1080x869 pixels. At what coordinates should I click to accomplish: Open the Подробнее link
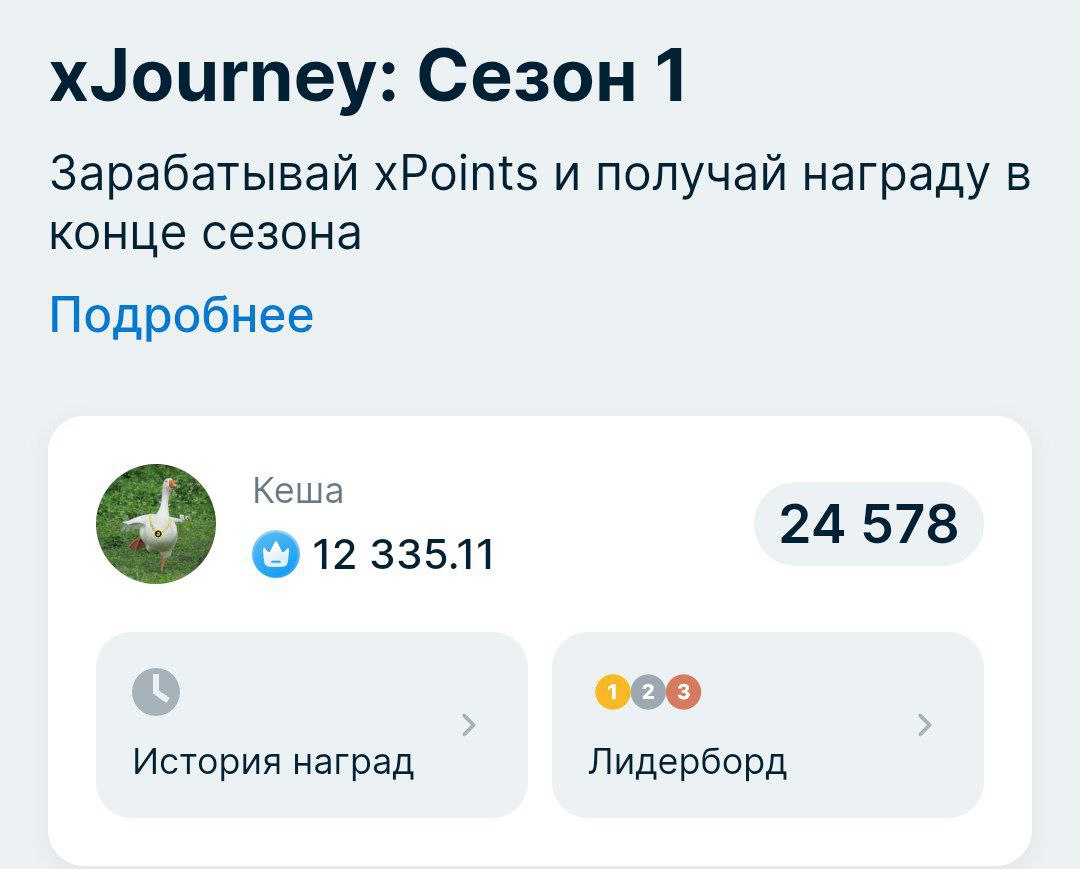click(181, 315)
